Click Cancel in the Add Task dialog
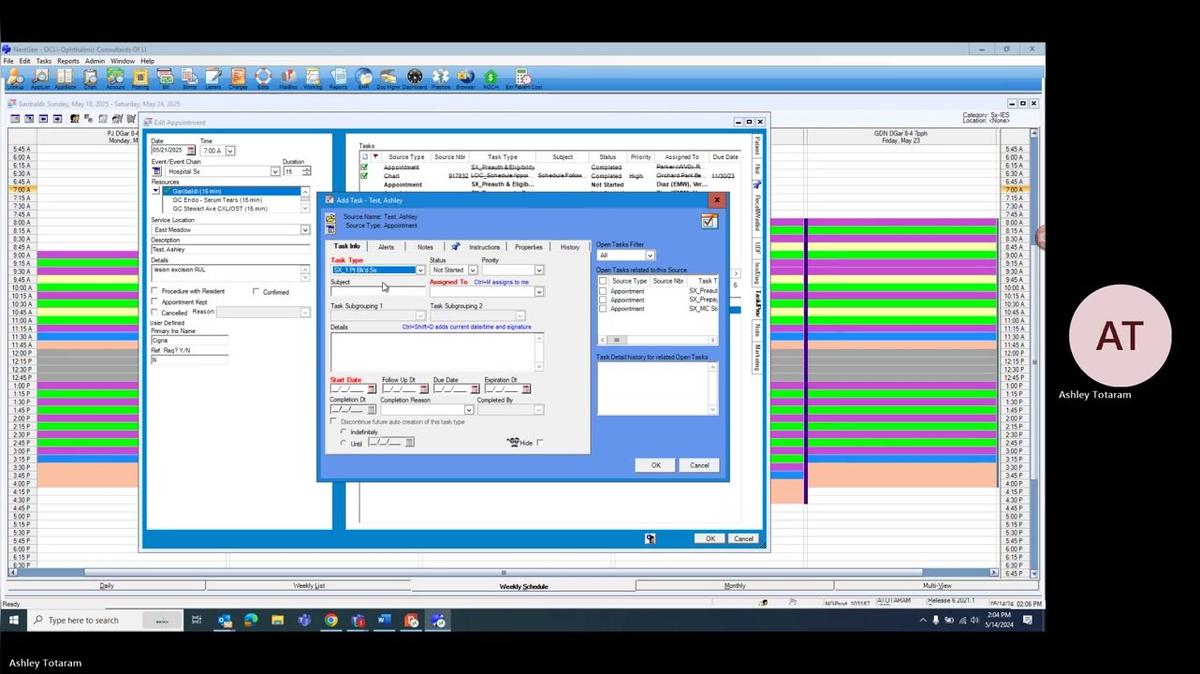The height and width of the screenshot is (674, 1200). tap(699, 465)
